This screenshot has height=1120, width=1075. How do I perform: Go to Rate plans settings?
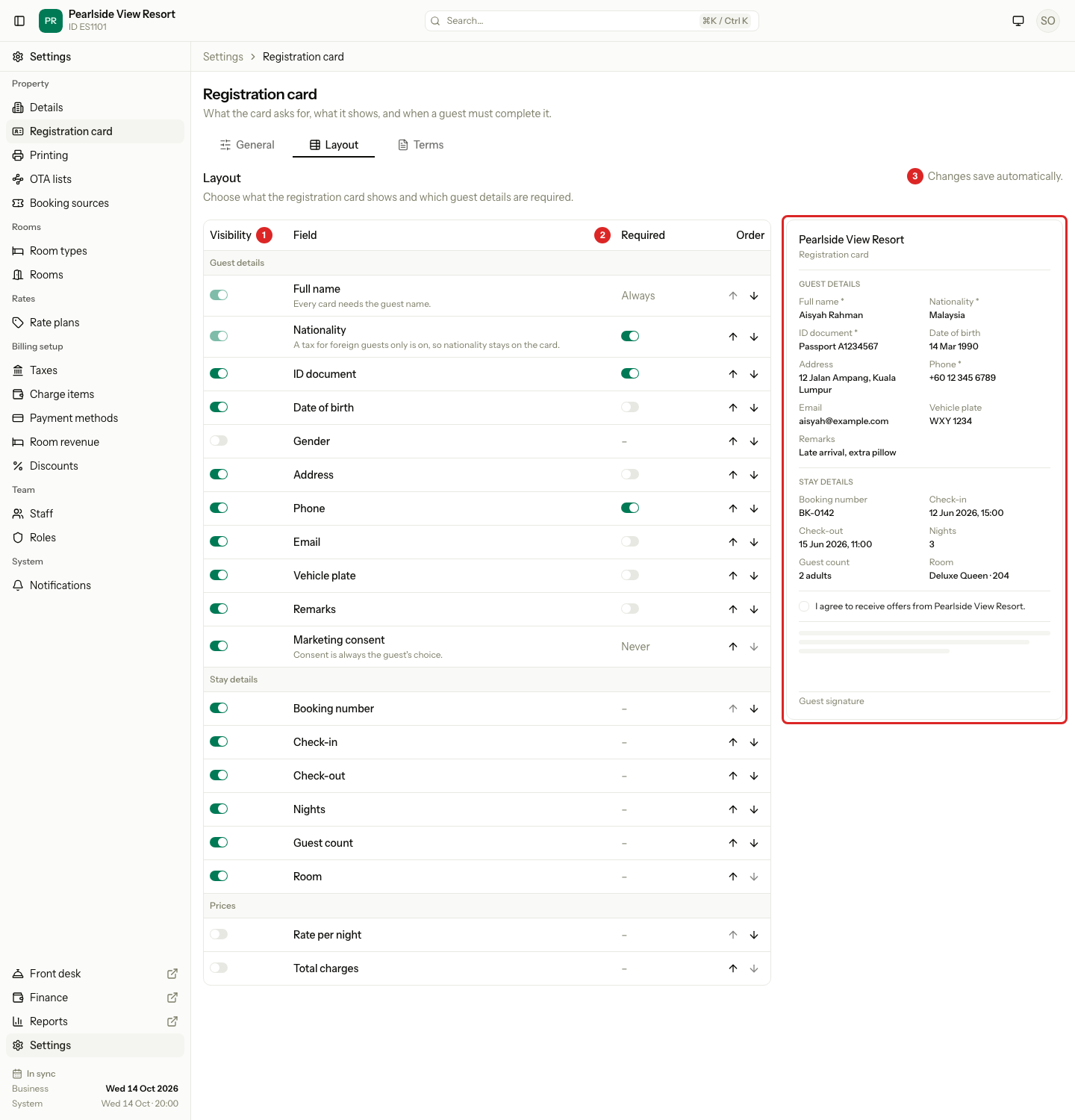(x=95, y=323)
